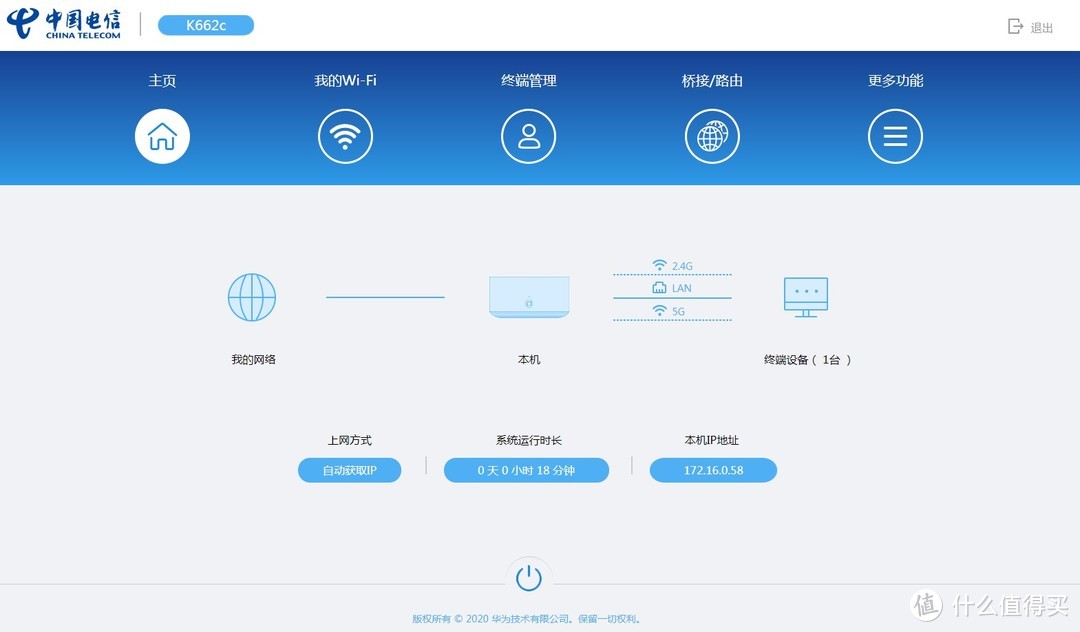Open the 主页 home icon
Screen dimensions: 1080x632
162,136
